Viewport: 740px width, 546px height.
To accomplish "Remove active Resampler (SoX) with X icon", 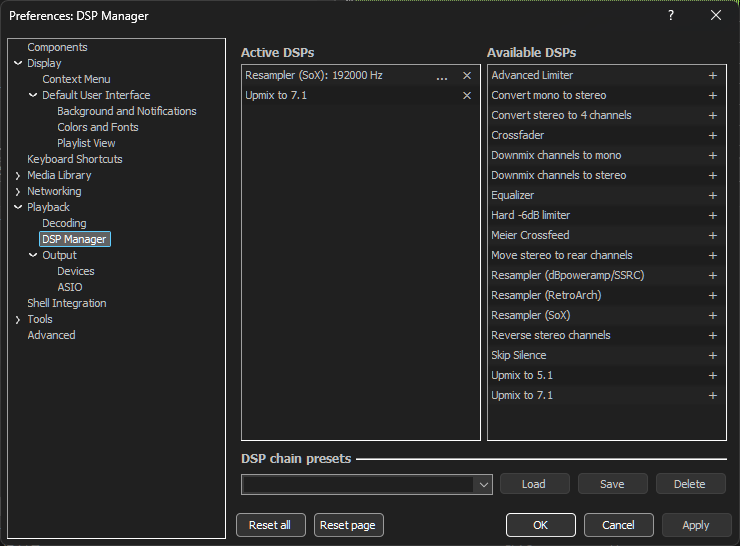I will pyautogui.click(x=467, y=76).
